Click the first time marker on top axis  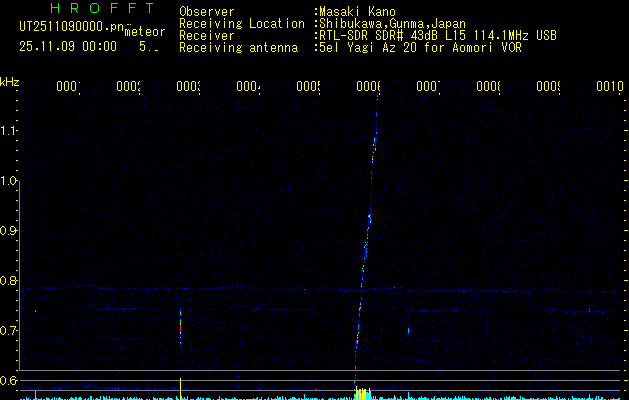(68, 87)
